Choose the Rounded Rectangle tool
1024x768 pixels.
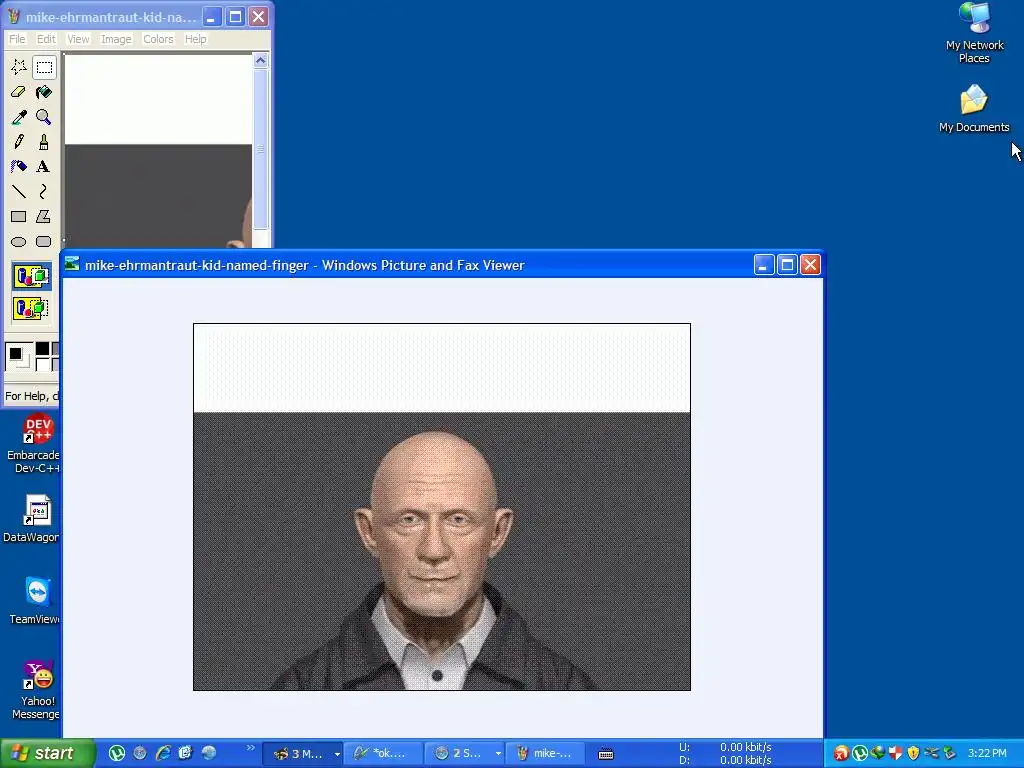point(44,242)
